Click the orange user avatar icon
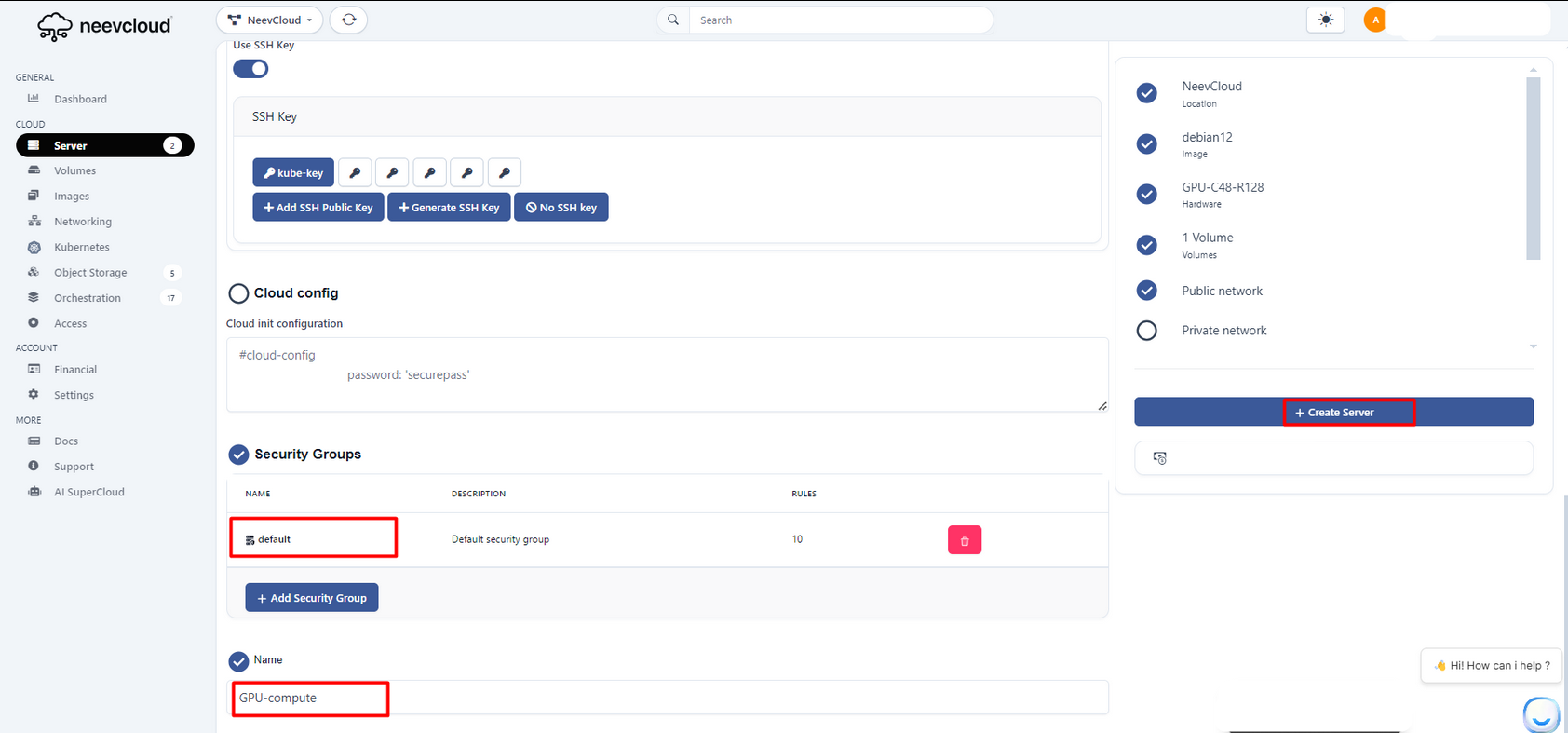The image size is (1568, 733). [1374, 20]
